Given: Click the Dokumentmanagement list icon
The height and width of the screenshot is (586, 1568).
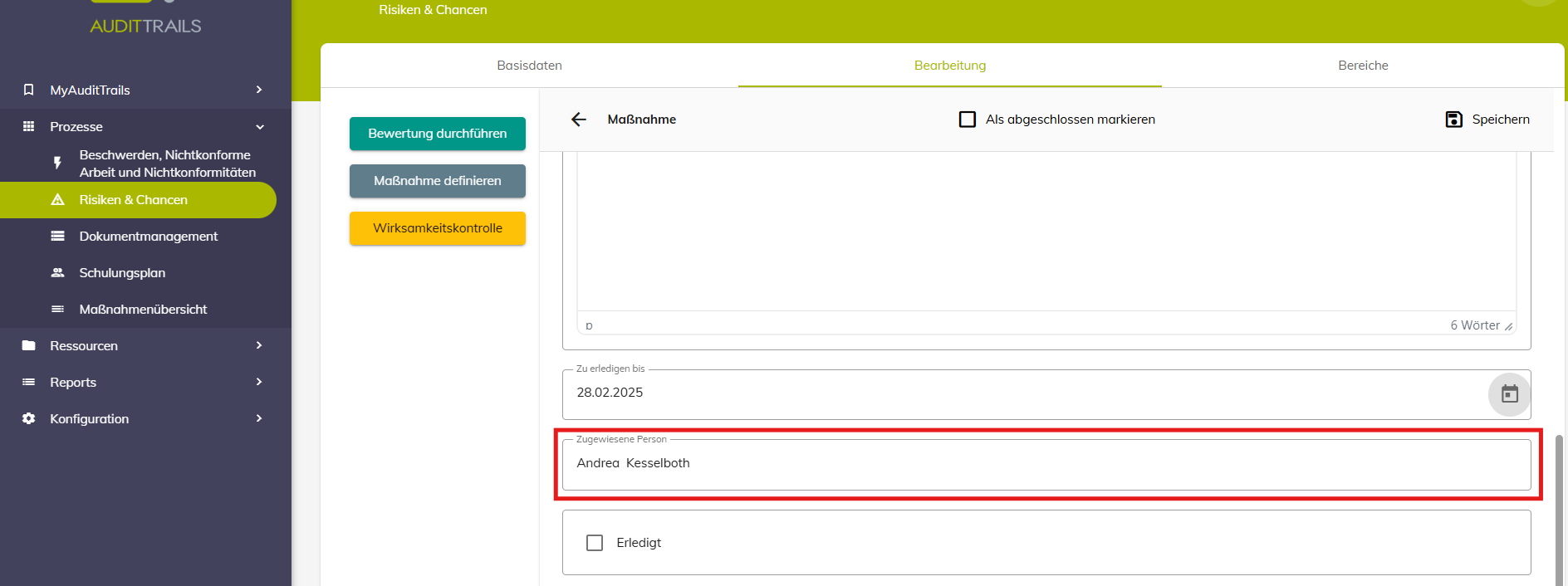Looking at the screenshot, I should point(57,236).
